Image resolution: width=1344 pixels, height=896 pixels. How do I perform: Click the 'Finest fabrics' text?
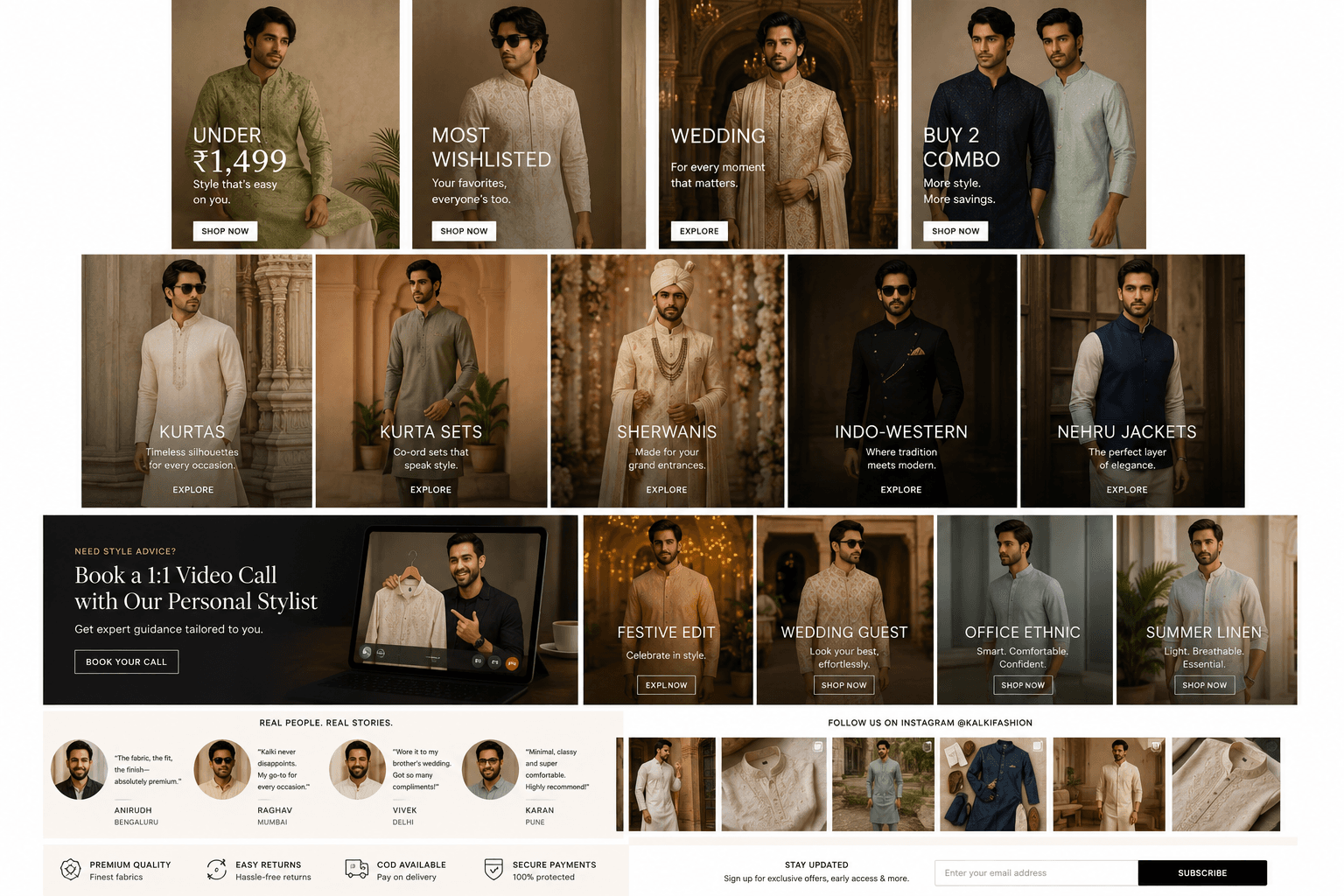pyautogui.click(x=116, y=877)
